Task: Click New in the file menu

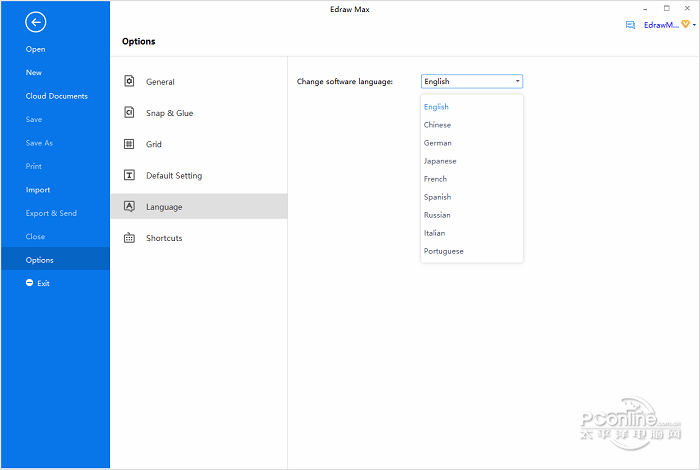Action: pyautogui.click(x=34, y=73)
